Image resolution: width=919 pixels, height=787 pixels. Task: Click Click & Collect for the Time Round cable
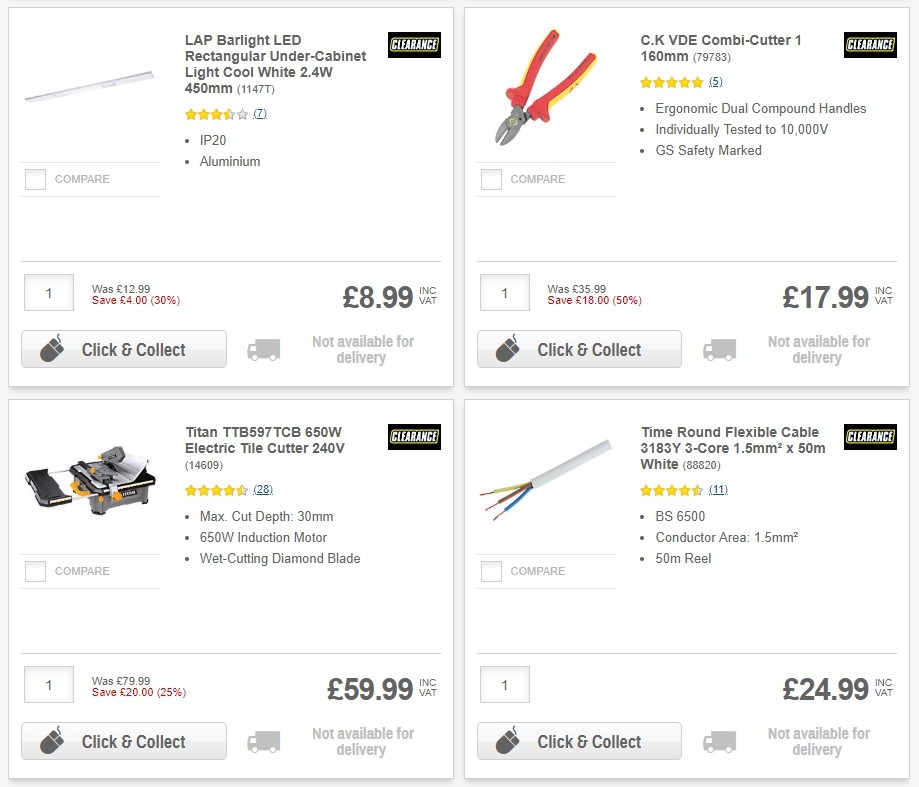point(579,741)
